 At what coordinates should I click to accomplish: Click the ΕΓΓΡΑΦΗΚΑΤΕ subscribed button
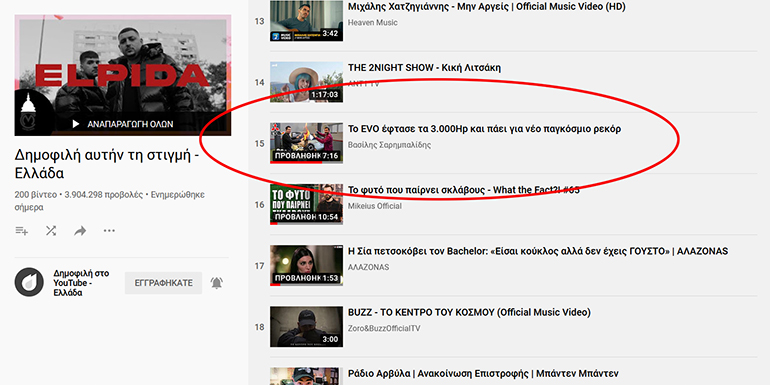[x=163, y=283]
